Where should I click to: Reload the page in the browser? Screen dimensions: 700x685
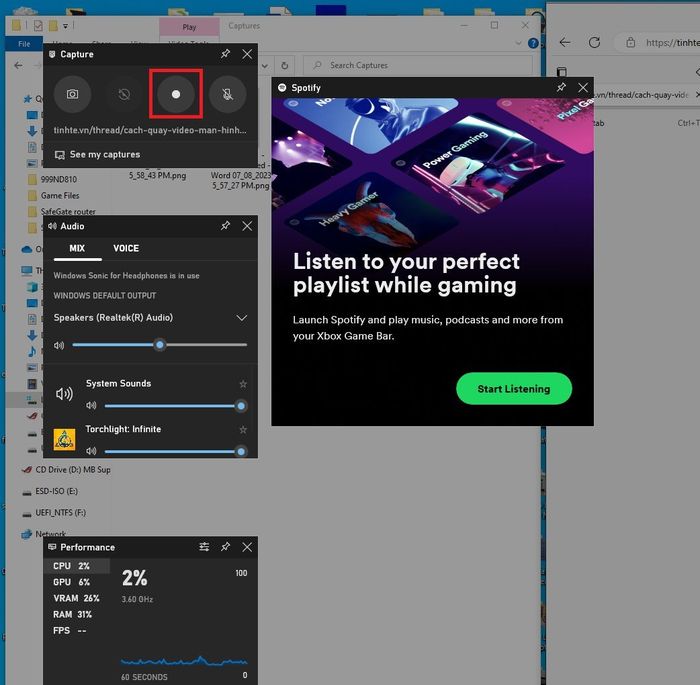click(x=594, y=42)
